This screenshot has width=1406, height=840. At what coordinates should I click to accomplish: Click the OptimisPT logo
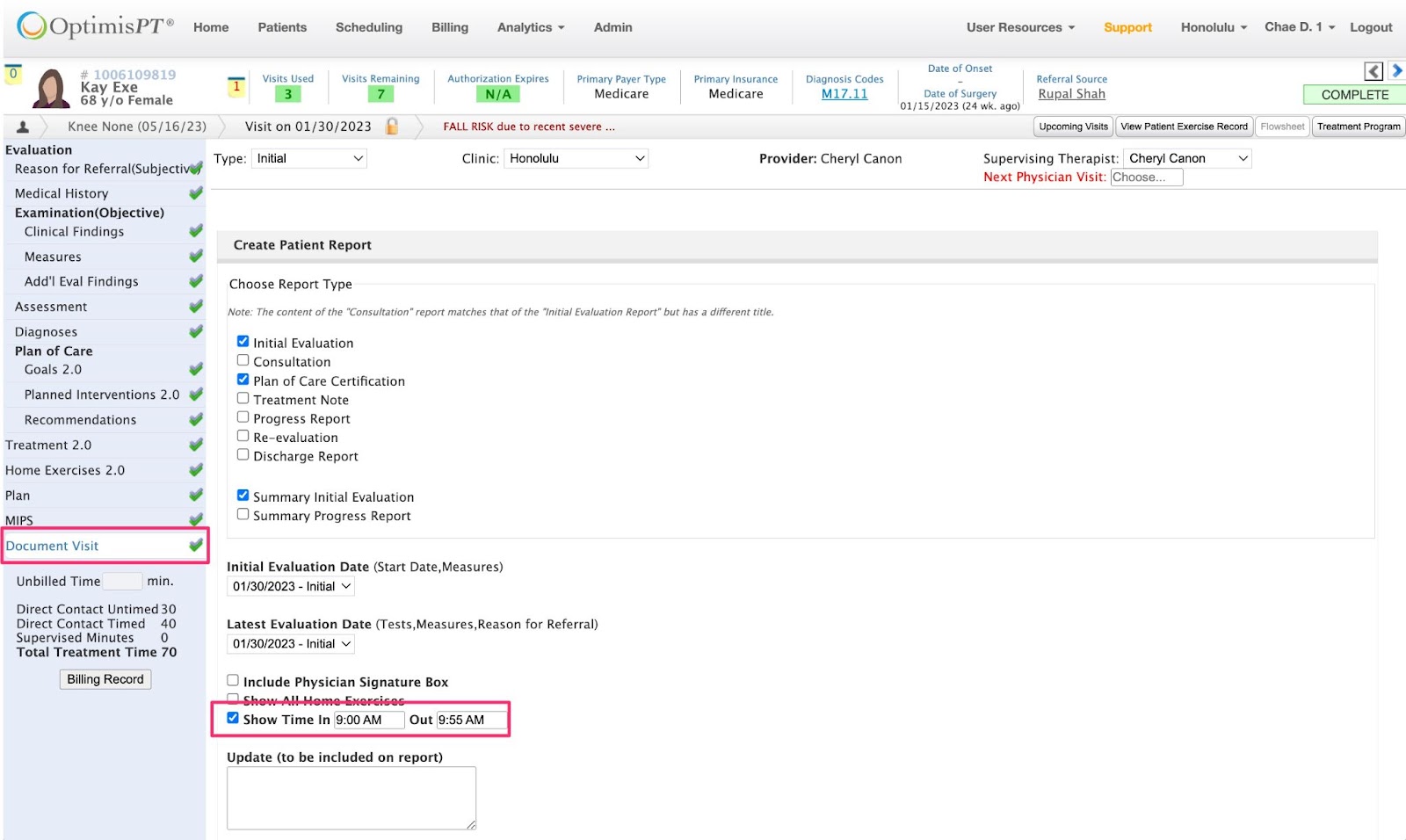tap(95, 26)
